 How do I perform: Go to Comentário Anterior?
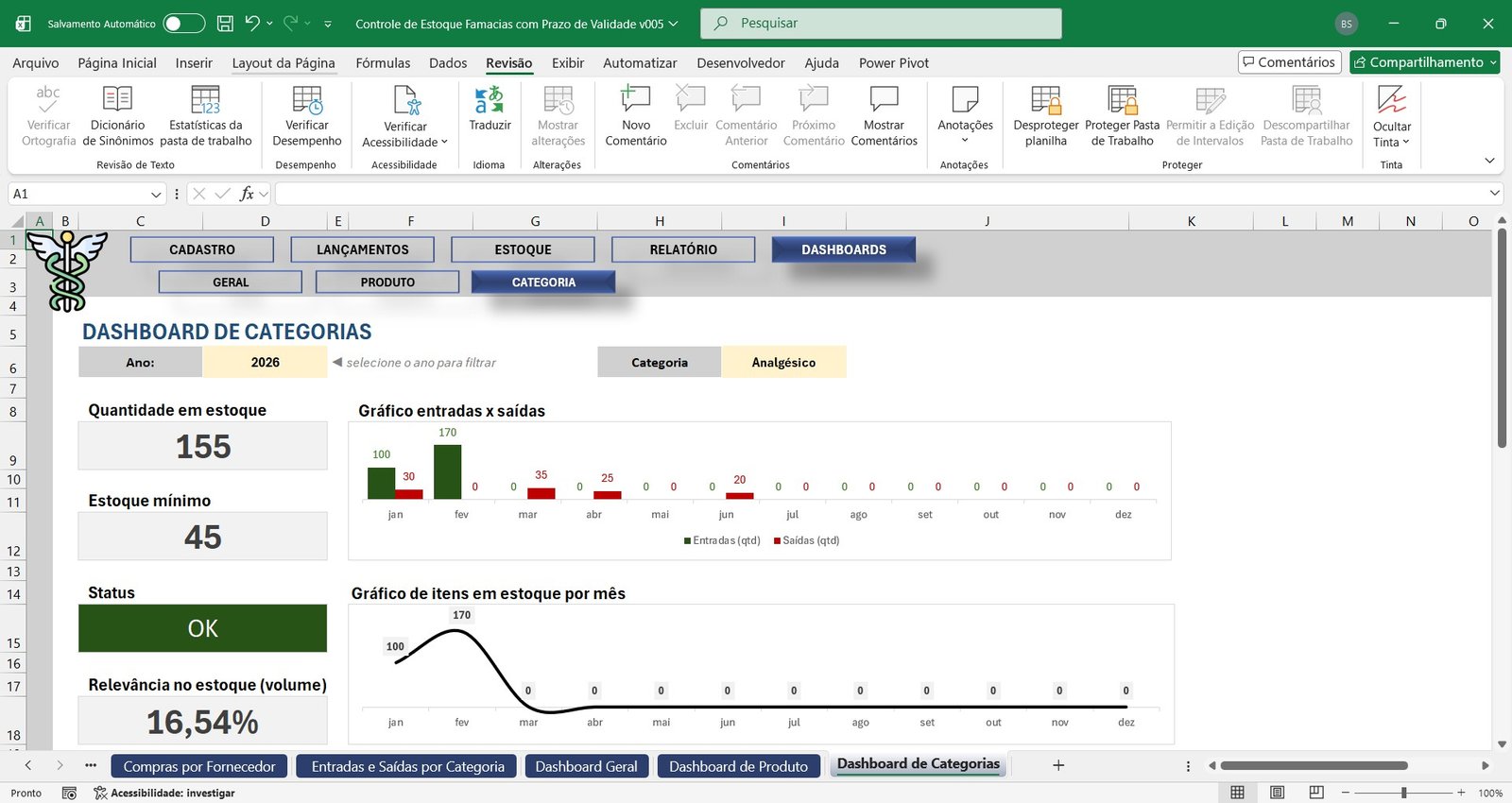(747, 116)
